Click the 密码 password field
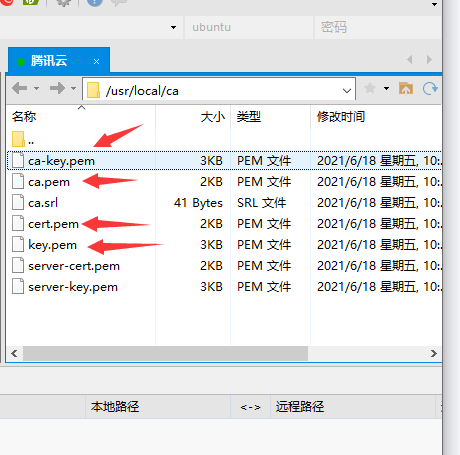The height and width of the screenshot is (455, 460). pos(378,27)
